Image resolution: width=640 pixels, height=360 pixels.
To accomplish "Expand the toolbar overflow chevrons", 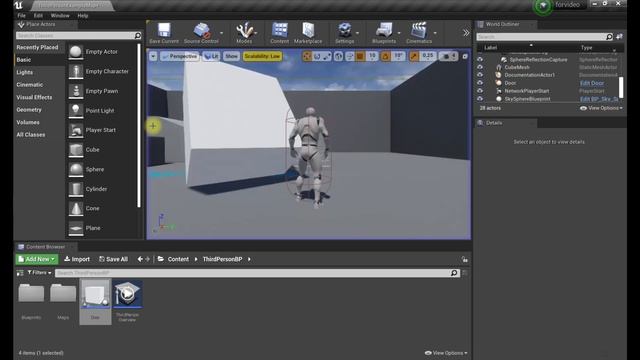I will click(466, 33).
